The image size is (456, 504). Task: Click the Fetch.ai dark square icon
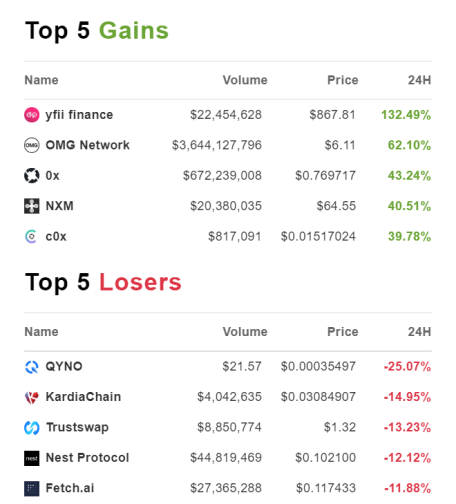[32, 488]
